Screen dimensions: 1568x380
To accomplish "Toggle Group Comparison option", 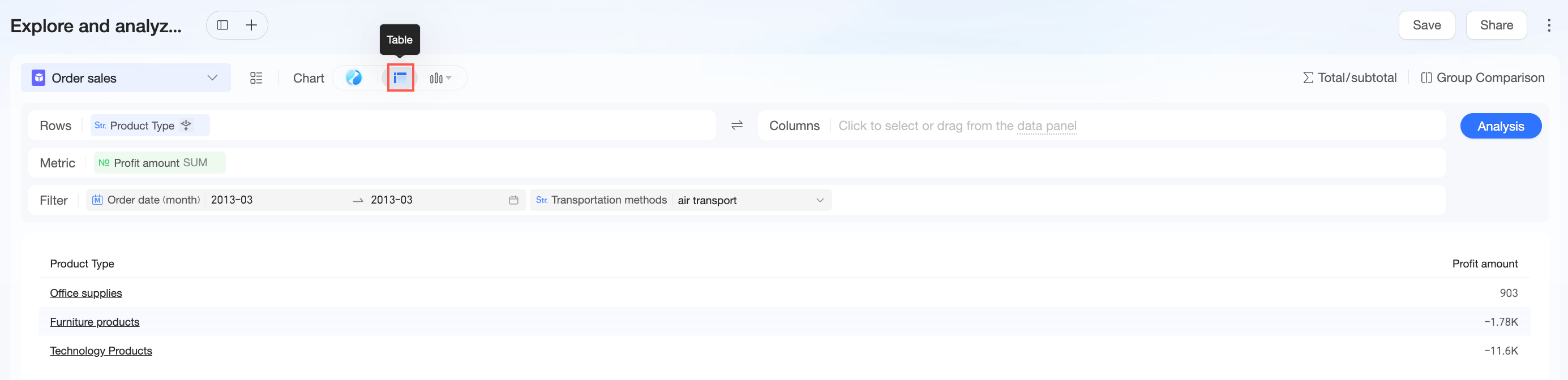I will [x=1483, y=78].
